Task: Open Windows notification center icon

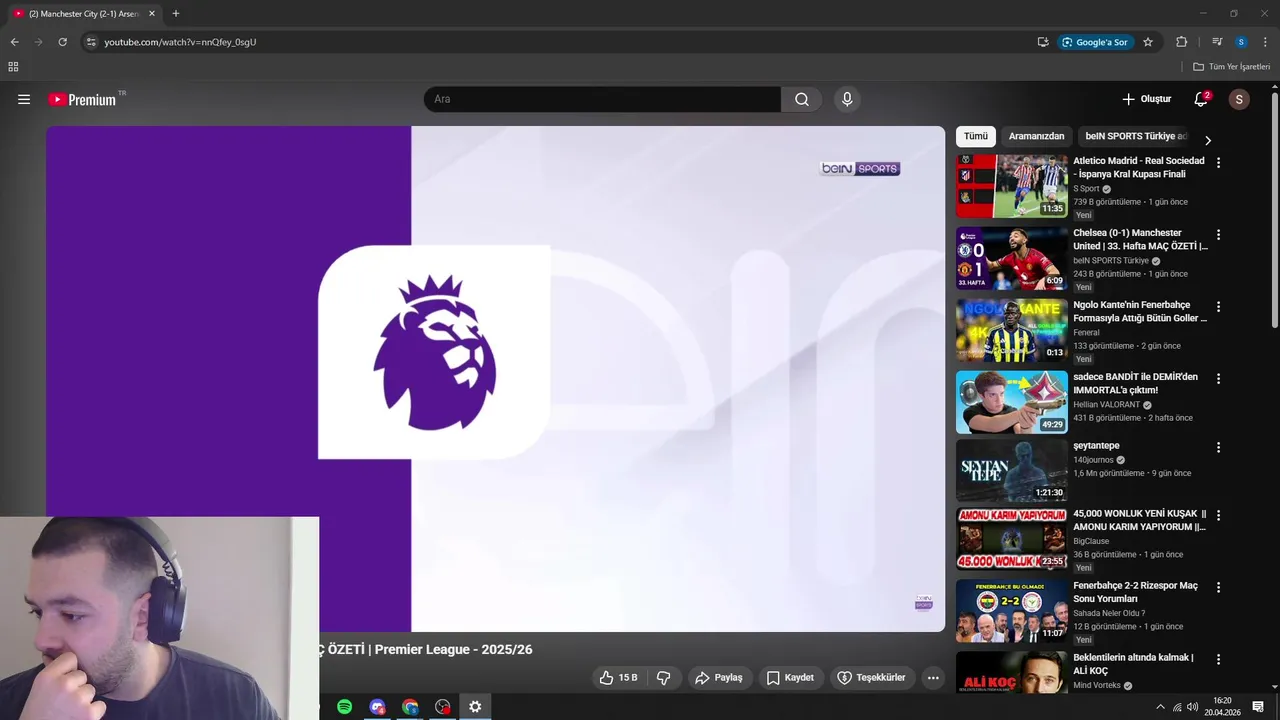Action: [1258, 707]
